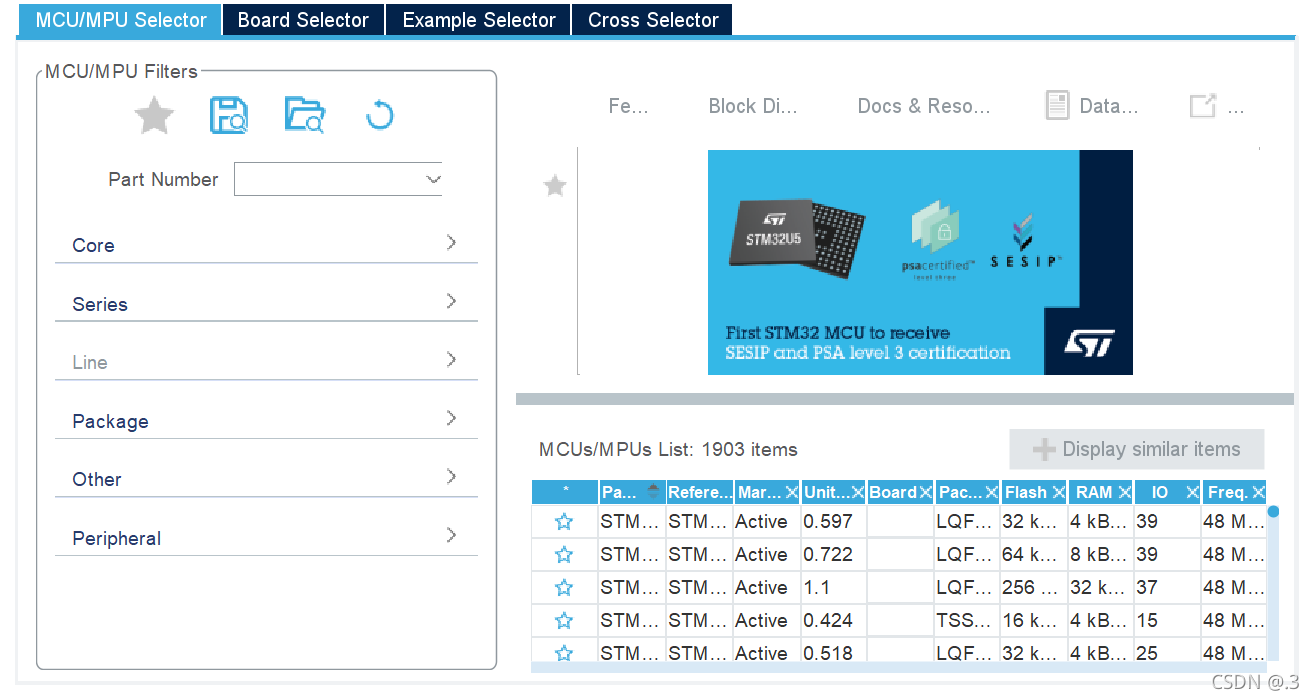Reset all MCU filters icon

(x=379, y=116)
